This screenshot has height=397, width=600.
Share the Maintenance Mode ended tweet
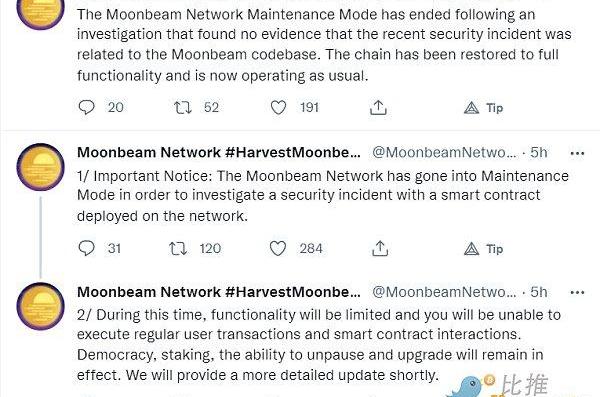point(378,108)
